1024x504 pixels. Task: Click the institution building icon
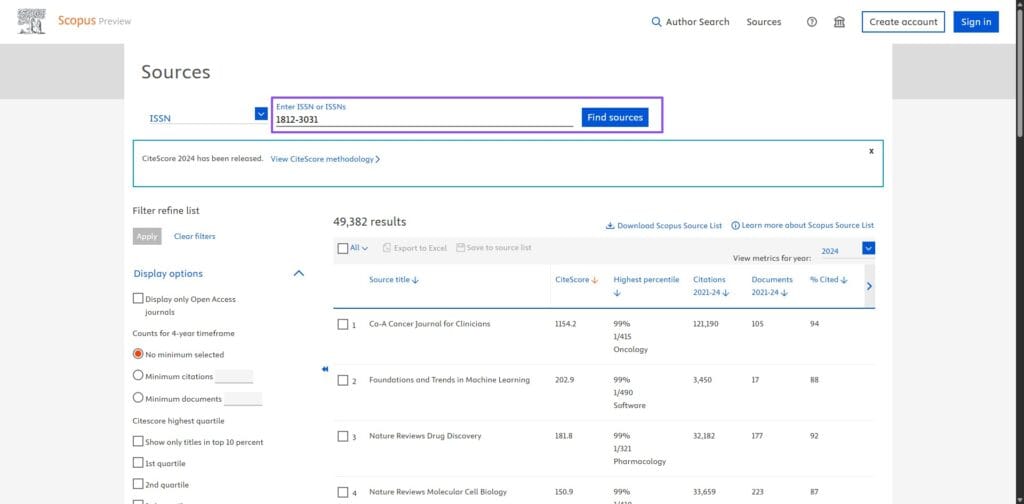(x=839, y=22)
